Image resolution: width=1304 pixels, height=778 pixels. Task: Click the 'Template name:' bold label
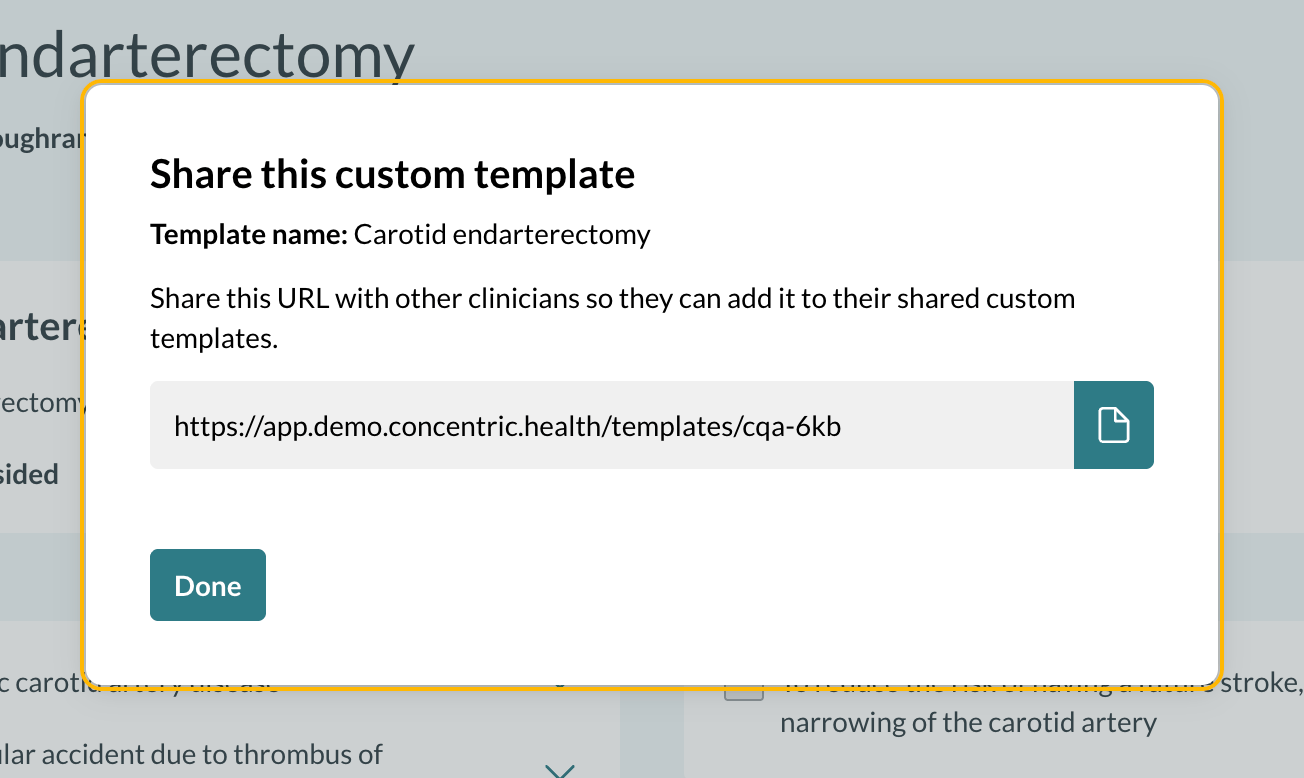pos(249,235)
